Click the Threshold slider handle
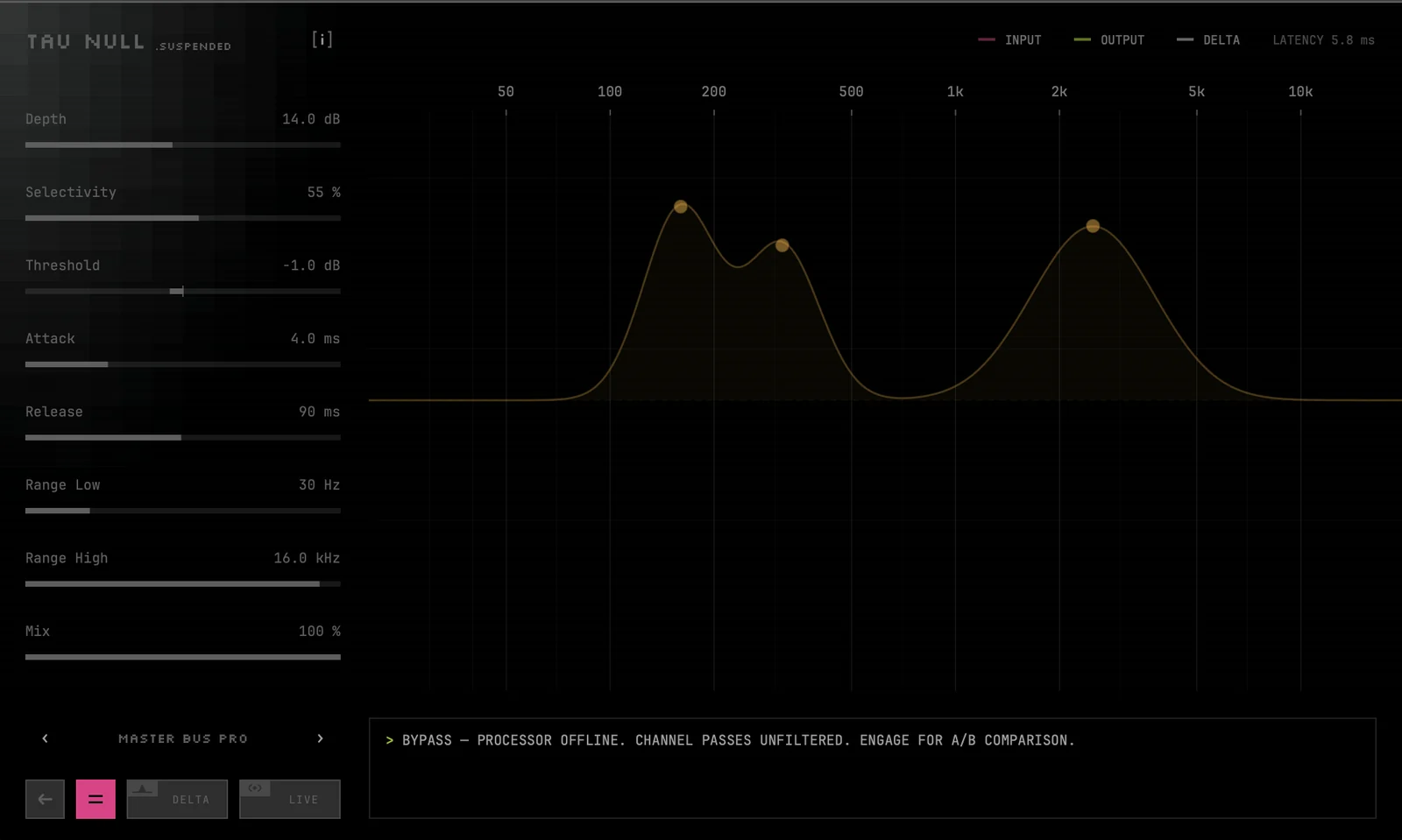1402x840 pixels. pos(178,291)
